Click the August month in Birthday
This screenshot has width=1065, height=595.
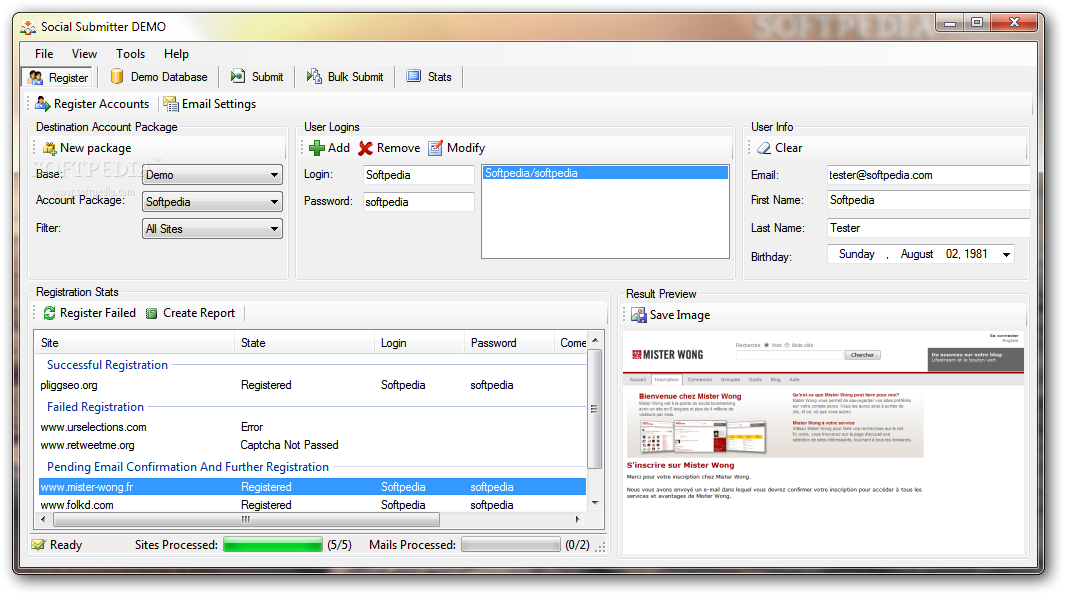coord(917,254)
